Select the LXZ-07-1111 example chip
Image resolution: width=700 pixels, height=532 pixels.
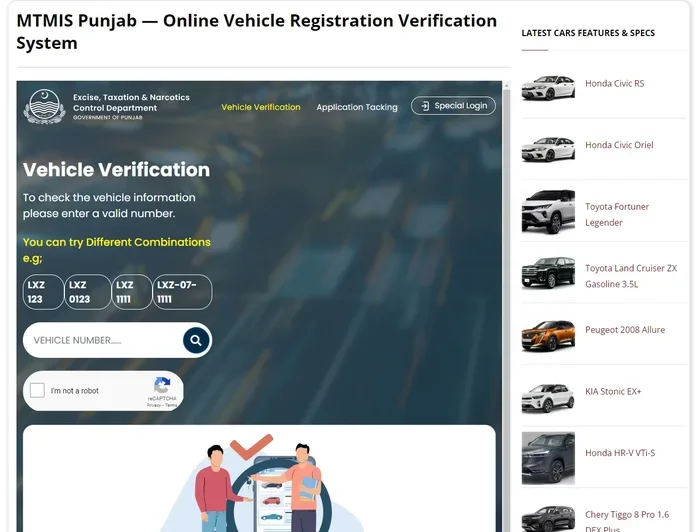[182, 292]
